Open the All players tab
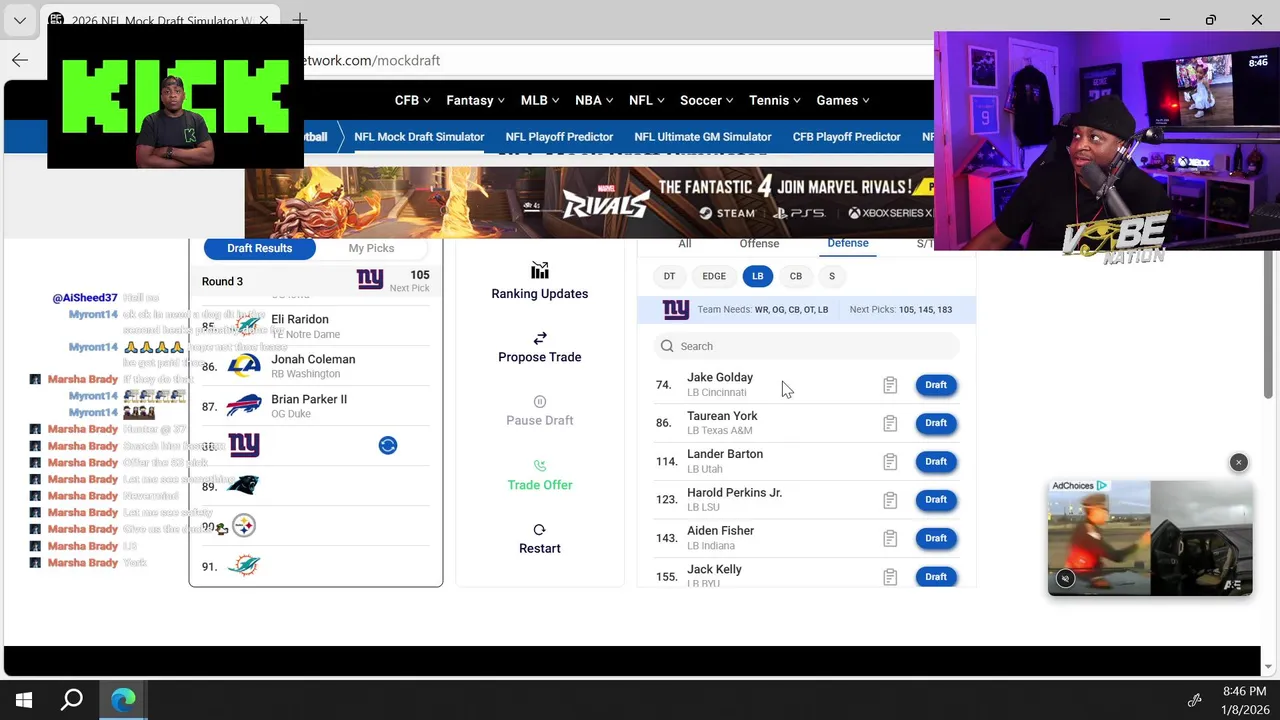The image size is (1280, 720). tap(685, 244)
